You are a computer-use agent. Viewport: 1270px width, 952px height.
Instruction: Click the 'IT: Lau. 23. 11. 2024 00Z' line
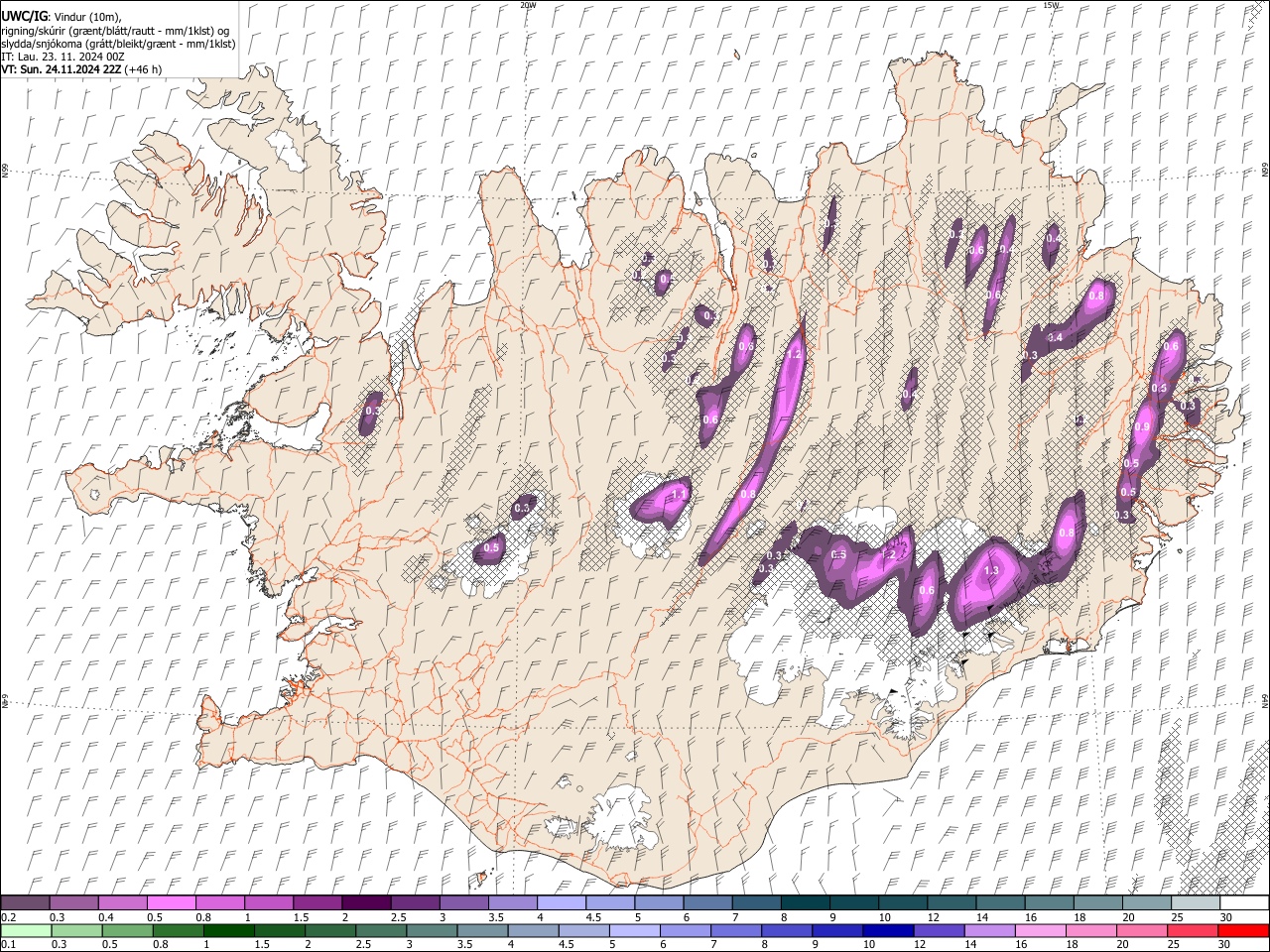[63, 57]
